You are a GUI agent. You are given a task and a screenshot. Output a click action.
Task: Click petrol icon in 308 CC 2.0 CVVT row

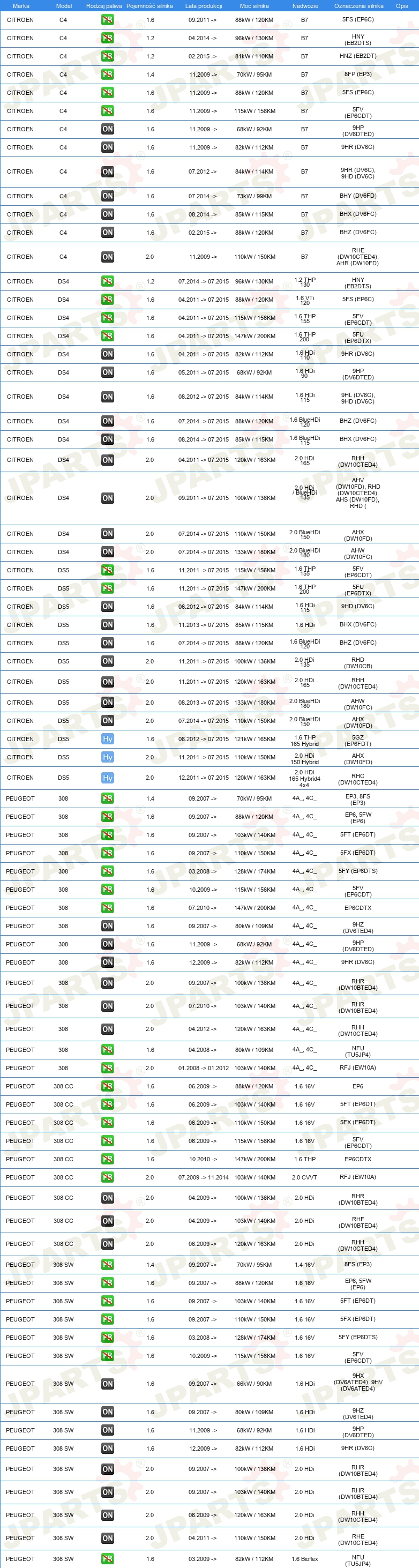[108, 1177]
